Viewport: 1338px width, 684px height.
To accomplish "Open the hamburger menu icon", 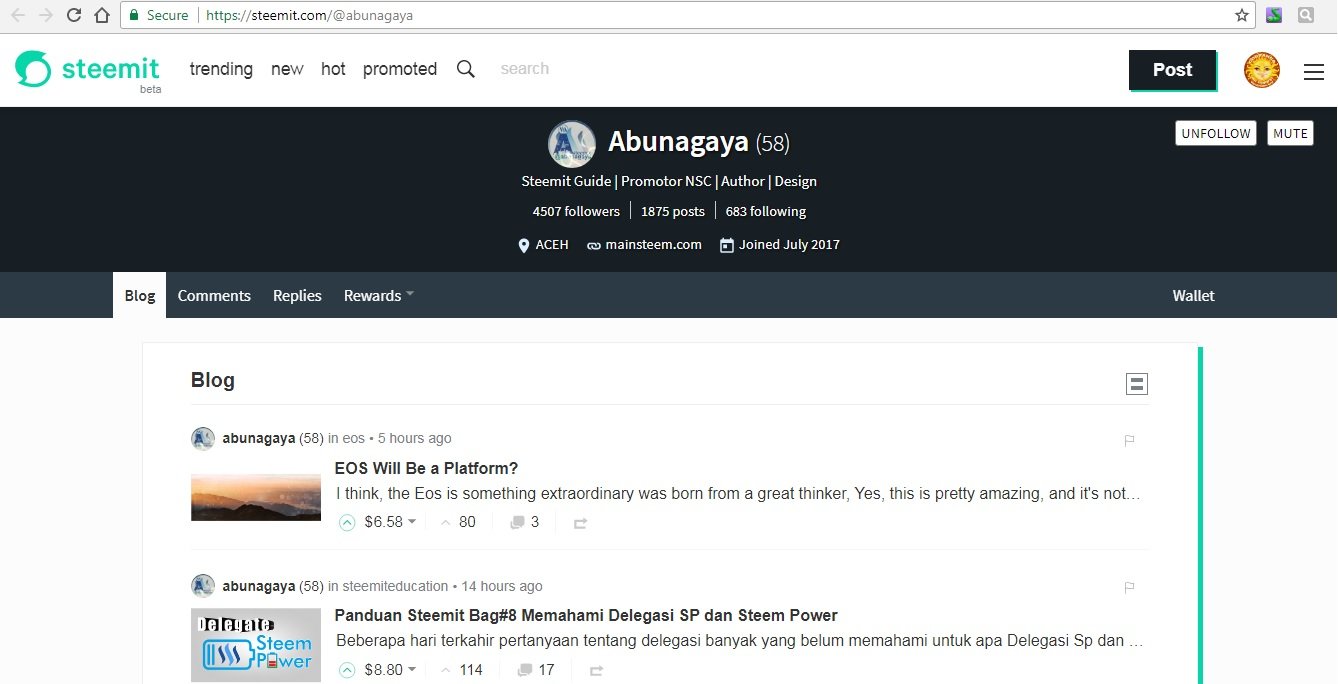I will pos(1314,71).
